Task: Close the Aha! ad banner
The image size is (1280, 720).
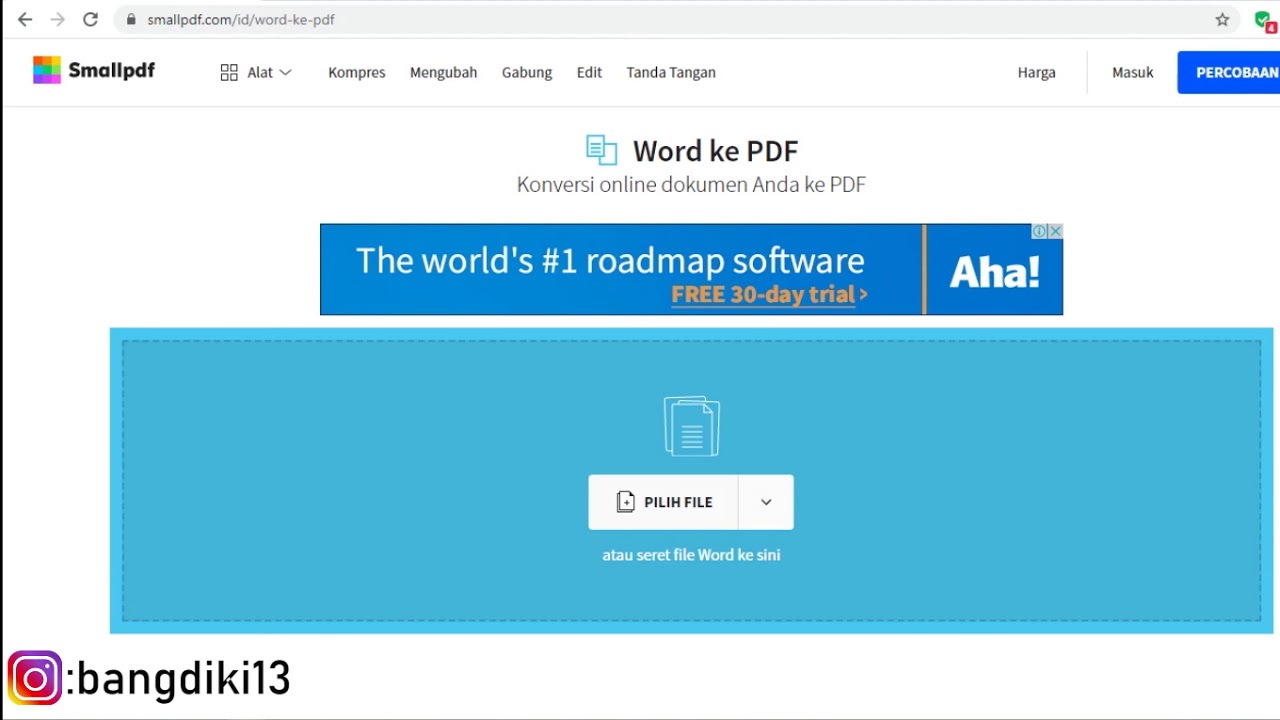Action: click(x=1055, y=231)
